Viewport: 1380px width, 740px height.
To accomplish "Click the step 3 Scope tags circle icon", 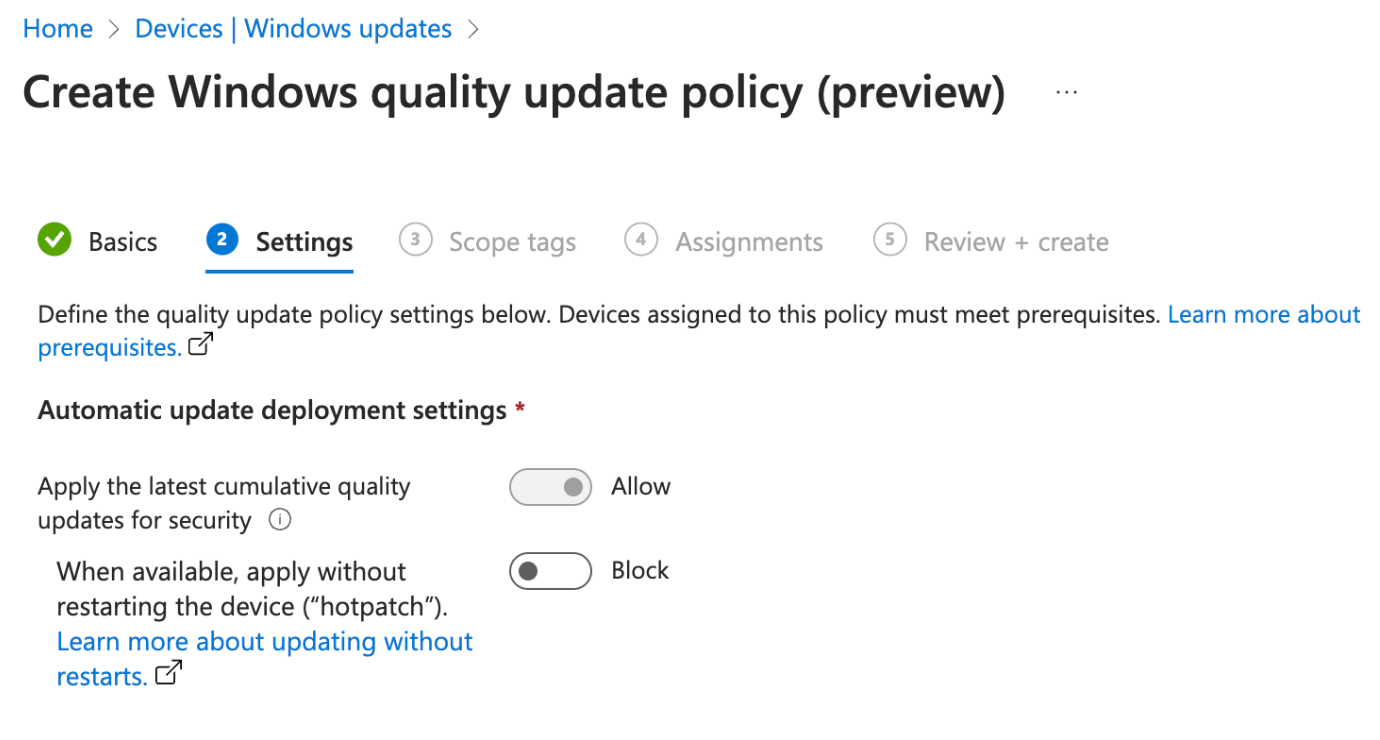I will coord(415,240).
